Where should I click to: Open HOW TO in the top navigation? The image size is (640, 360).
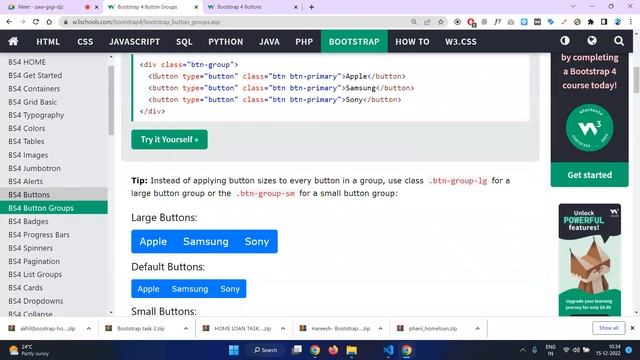coord(412,42)
